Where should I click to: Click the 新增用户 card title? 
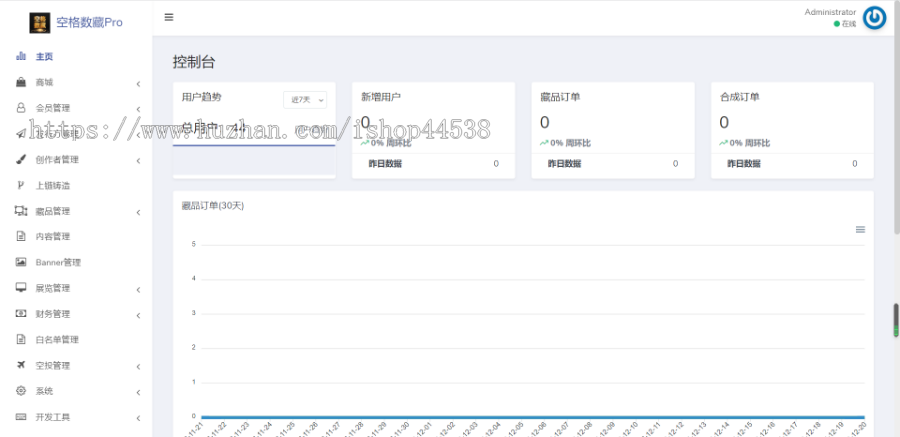point(381,97)
